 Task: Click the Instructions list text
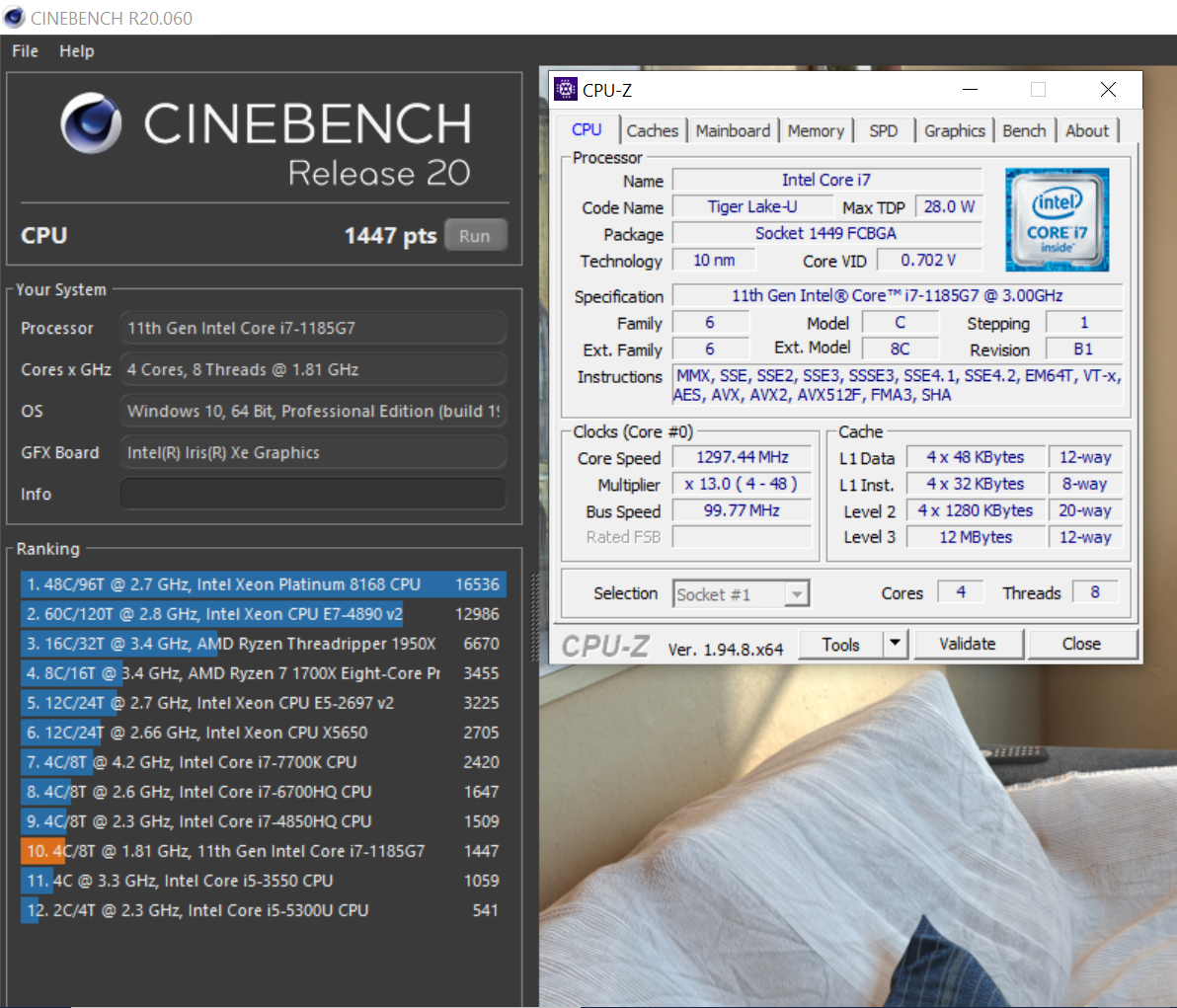point(898,385)
